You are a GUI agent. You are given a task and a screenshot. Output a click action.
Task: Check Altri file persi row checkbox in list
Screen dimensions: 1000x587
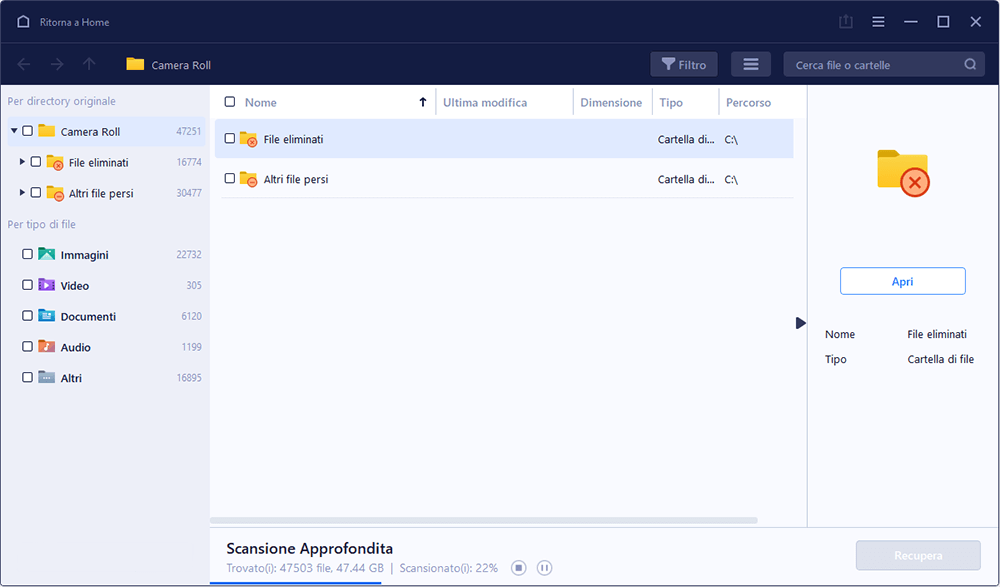pyautogui.click(x=230, y=179)
